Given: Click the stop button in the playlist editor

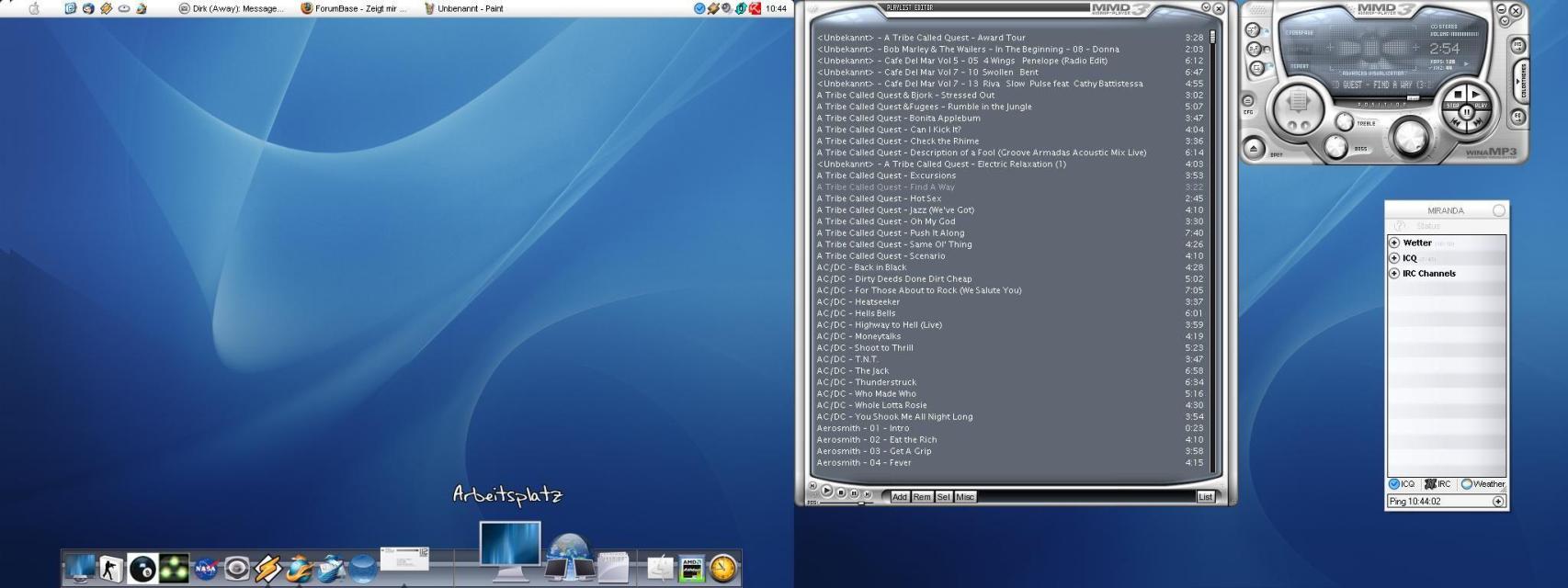Looking at the screenshot, I should click(841, 492).
